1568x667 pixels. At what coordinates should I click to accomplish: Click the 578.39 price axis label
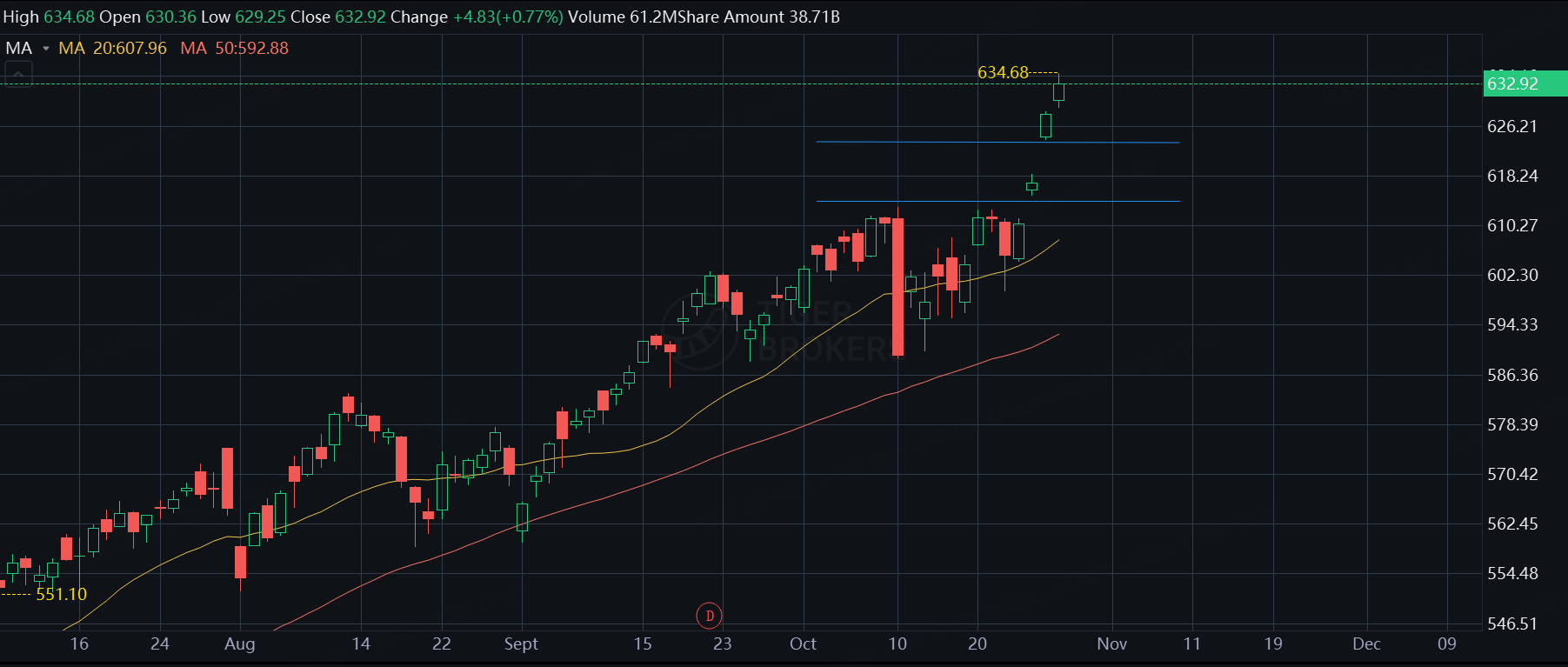pyautogui.click(x=1512, y=424)
